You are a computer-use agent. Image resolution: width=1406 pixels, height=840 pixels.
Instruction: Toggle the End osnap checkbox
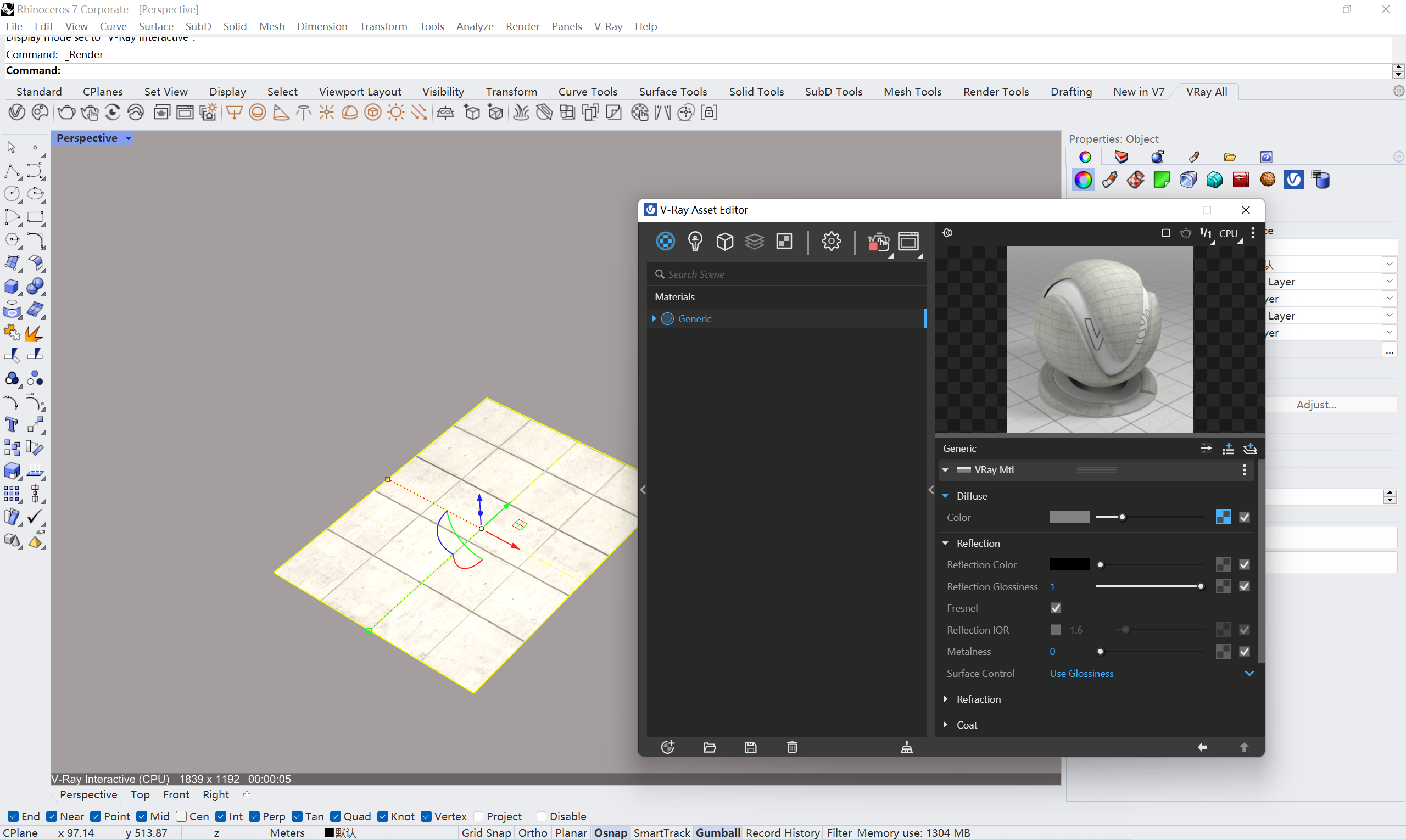click(13, 816)
